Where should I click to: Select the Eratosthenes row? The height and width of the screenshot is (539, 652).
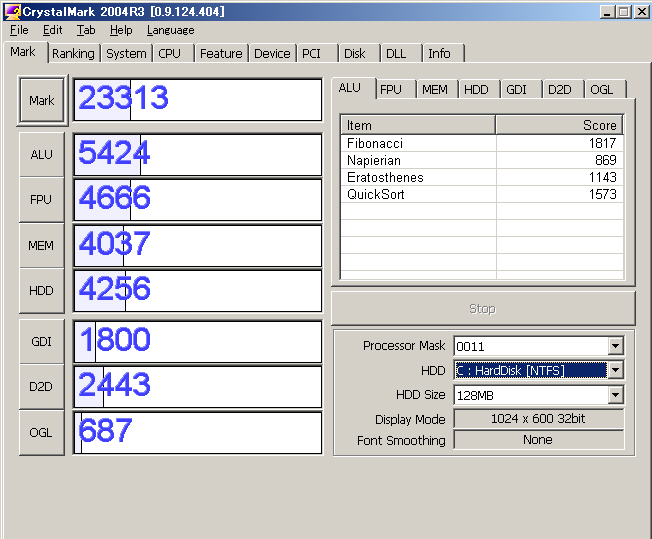pos(482,177)
